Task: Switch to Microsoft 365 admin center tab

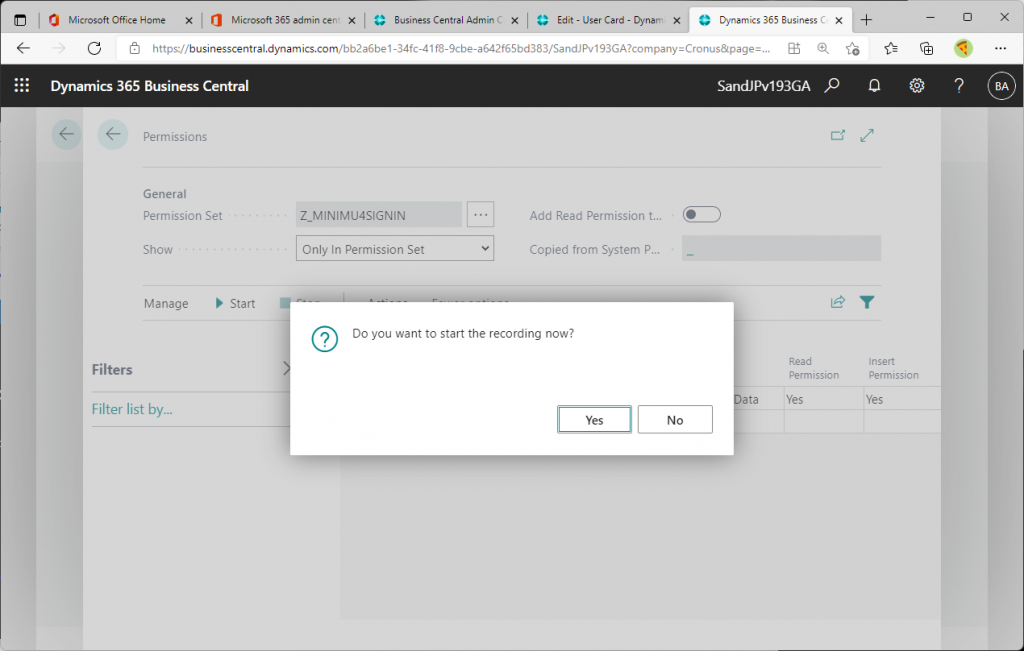Action: point(285,20)
